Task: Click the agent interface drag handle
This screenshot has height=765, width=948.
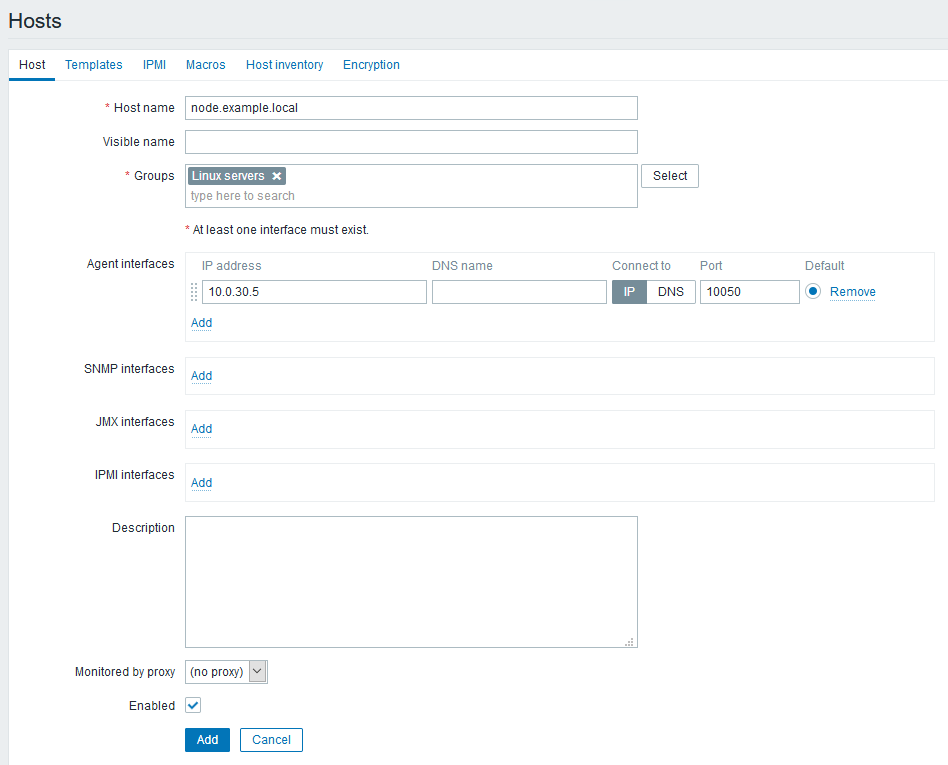Action: click(x=193, y=292)
